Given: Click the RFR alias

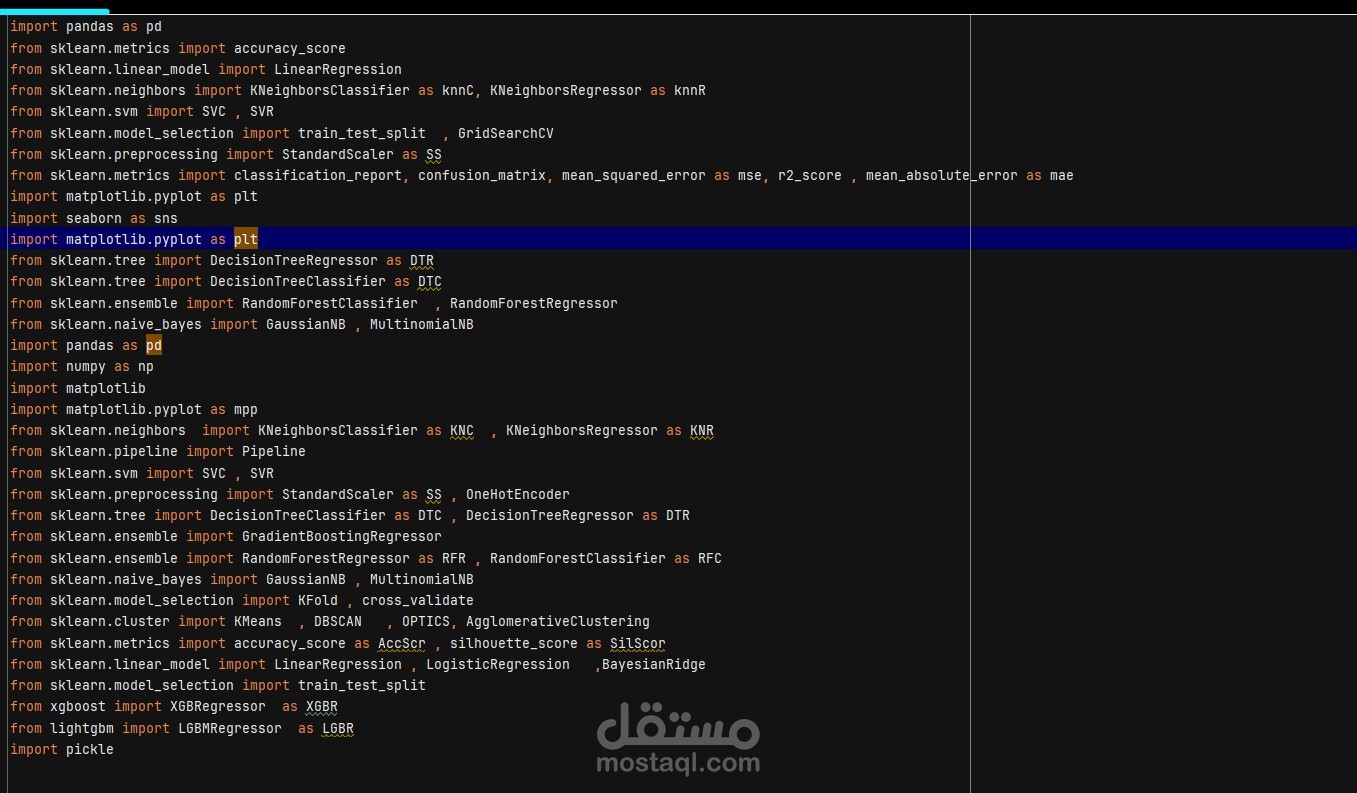Looking at the screenshot, I should 454,558.
